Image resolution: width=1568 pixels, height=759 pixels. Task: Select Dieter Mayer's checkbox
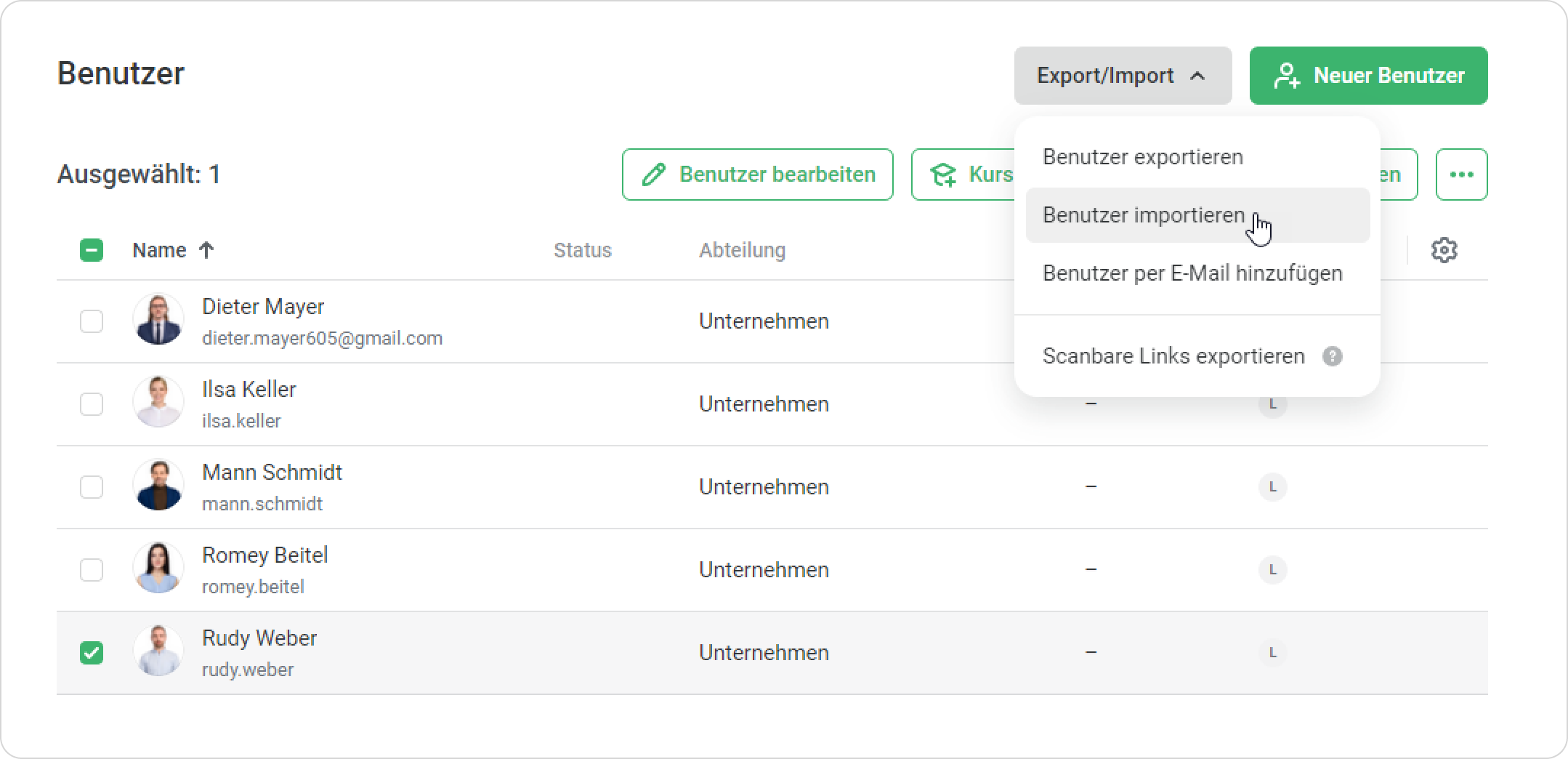click(92, 321)
